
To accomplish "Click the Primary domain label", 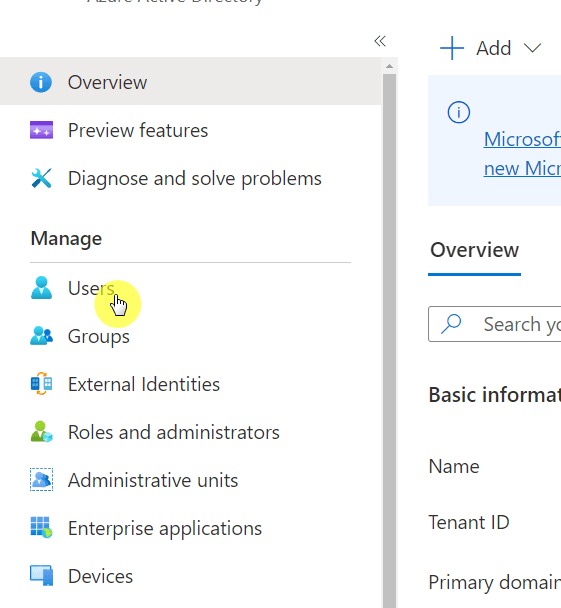I will pyautogui.click(x=495, y=582).
